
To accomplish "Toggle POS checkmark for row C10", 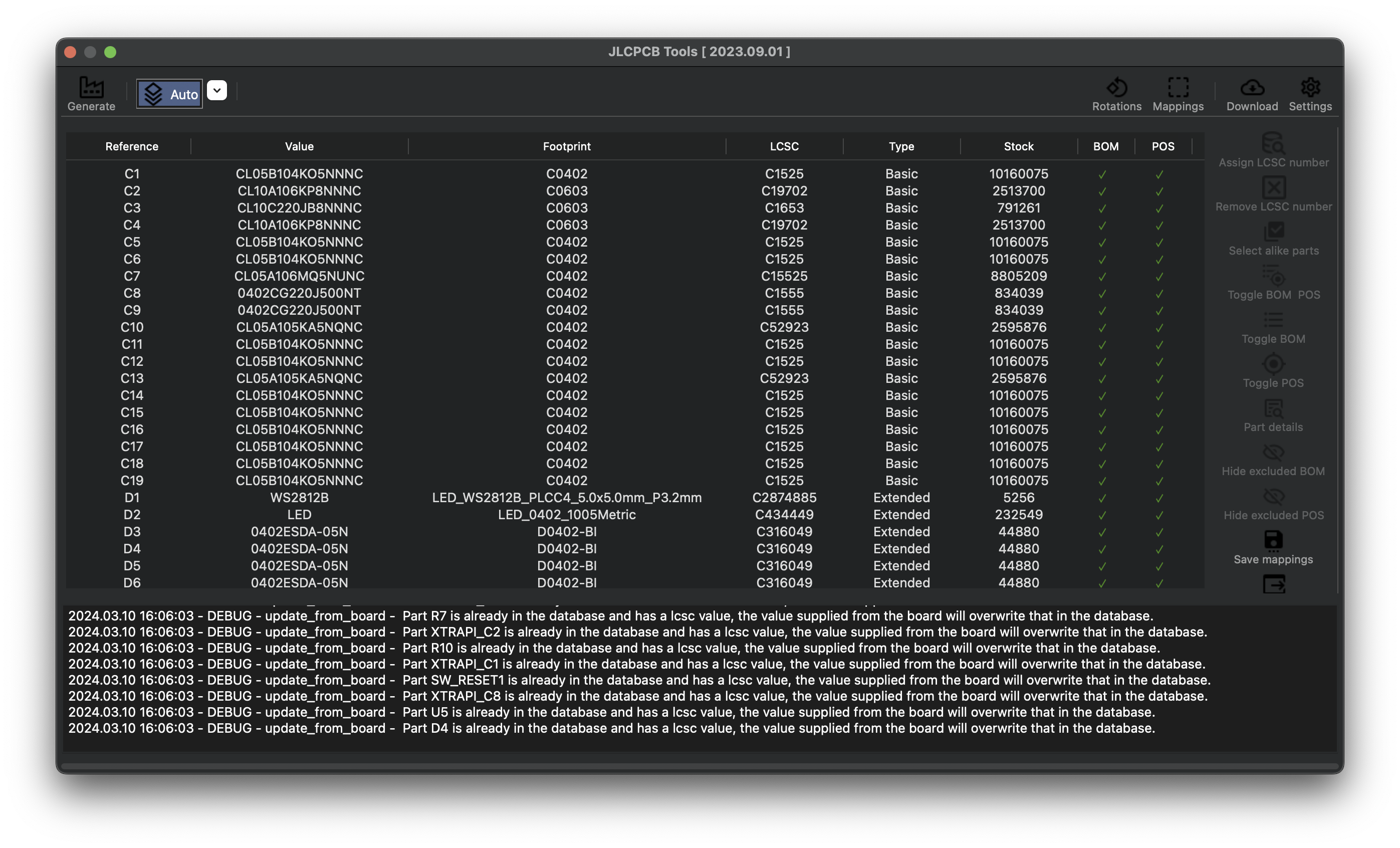I will click(x=1159, y=328).
